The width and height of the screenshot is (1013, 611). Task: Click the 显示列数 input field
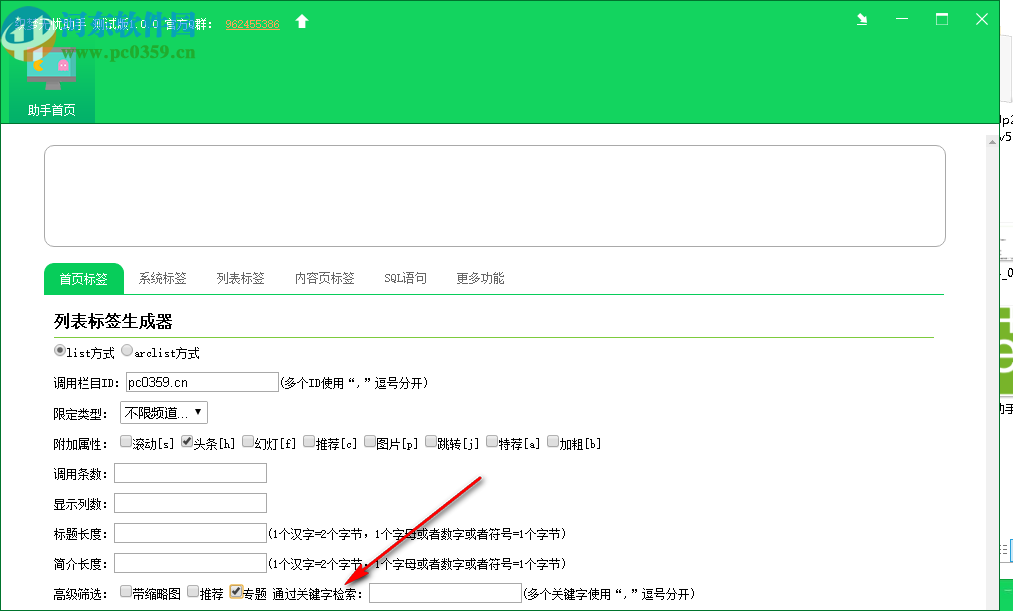coord(191,503)
